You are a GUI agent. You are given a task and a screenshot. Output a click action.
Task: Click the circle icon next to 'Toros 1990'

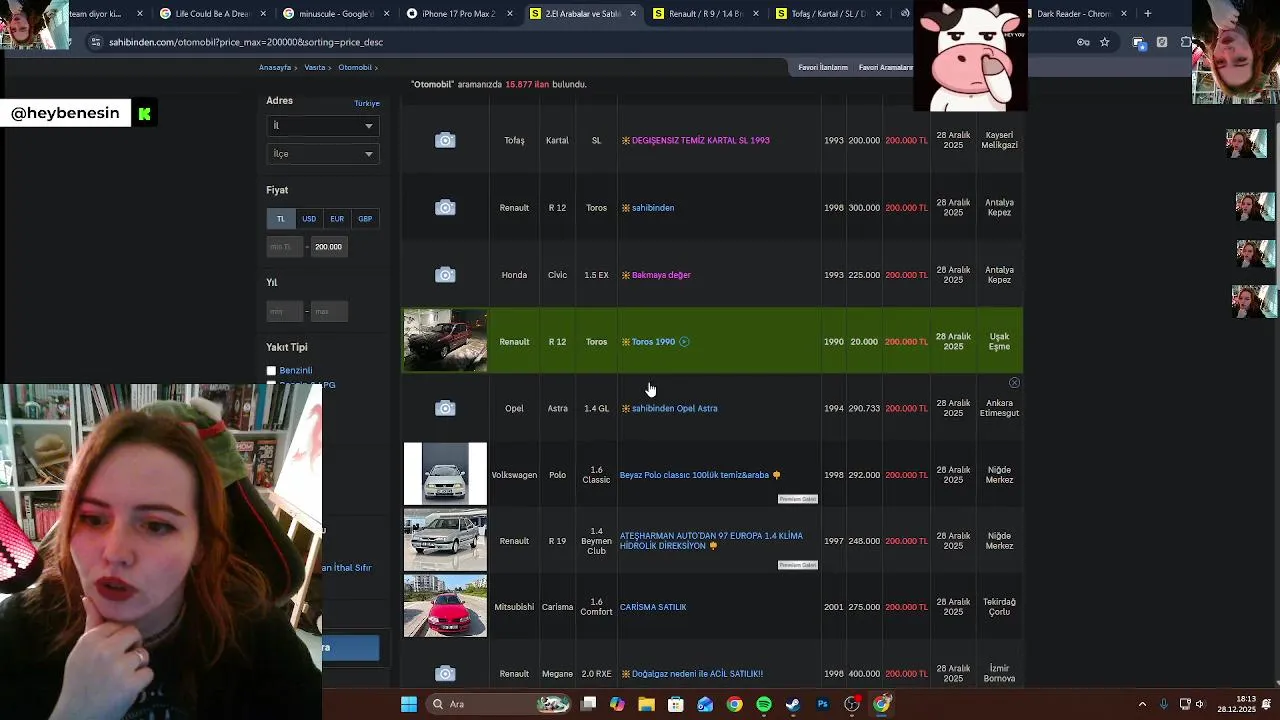(x=684, y=342)
